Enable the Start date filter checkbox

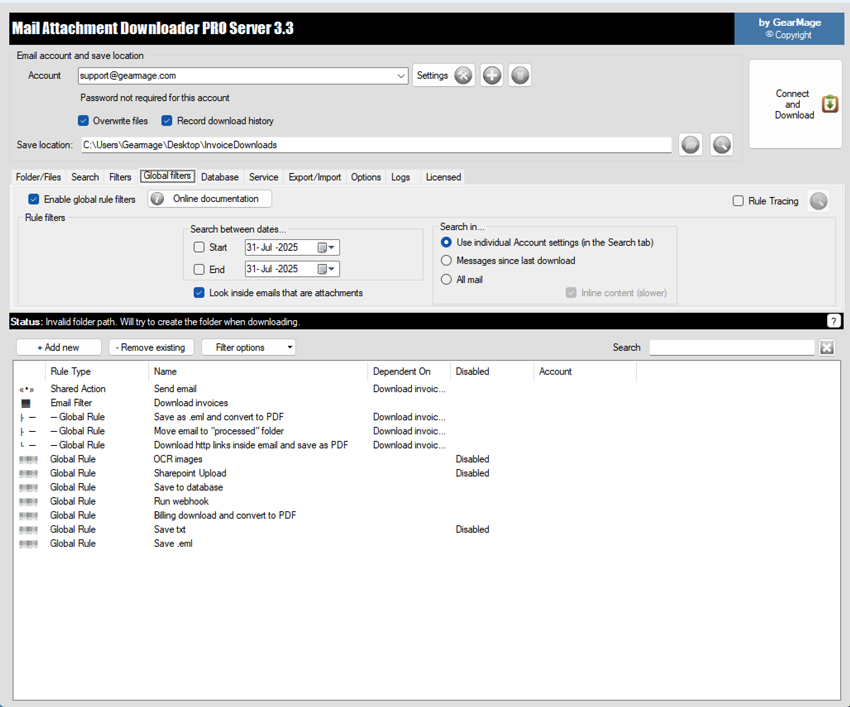[199, 247]
